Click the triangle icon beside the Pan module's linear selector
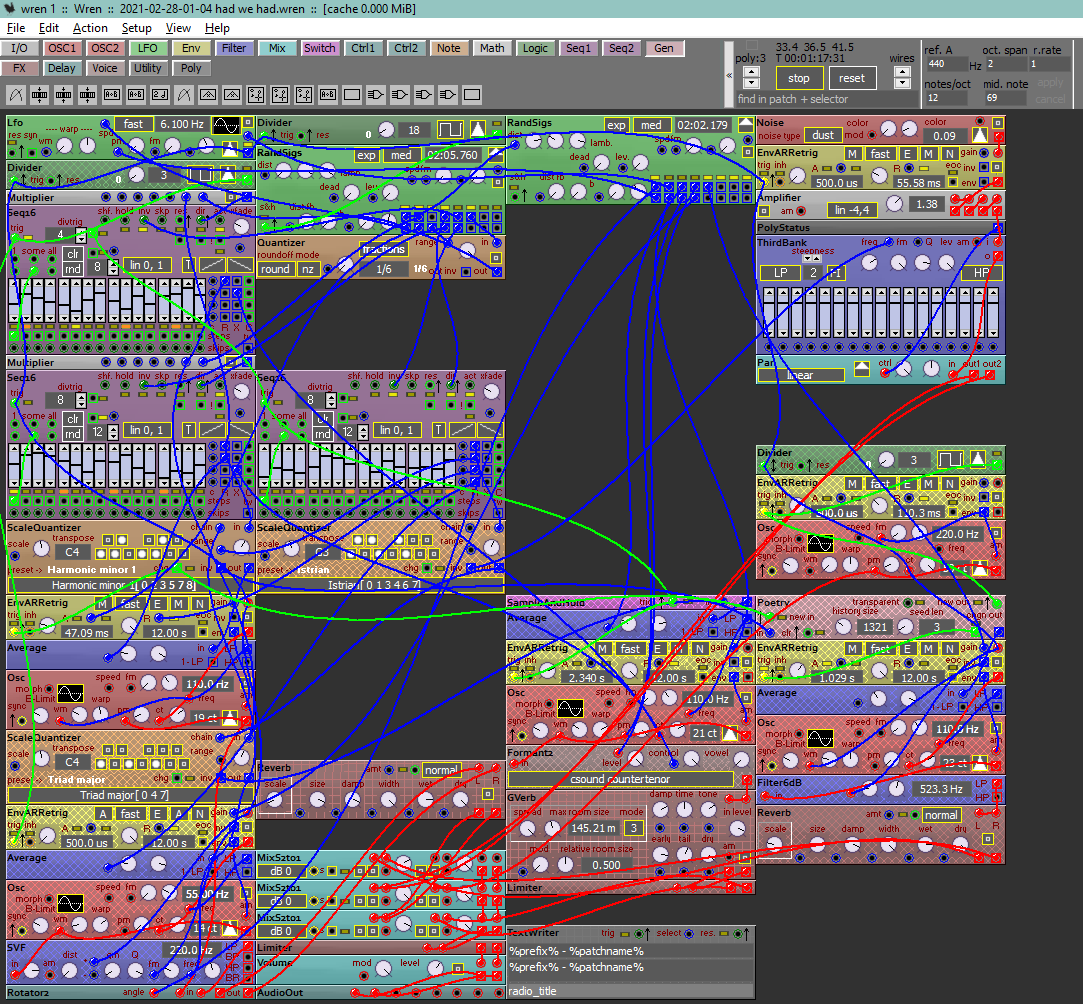 point(861,369)
